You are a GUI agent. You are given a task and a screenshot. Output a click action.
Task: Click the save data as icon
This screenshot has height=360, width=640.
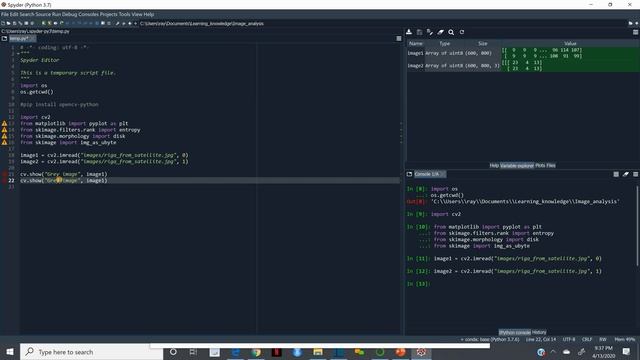tap(430, 32)
